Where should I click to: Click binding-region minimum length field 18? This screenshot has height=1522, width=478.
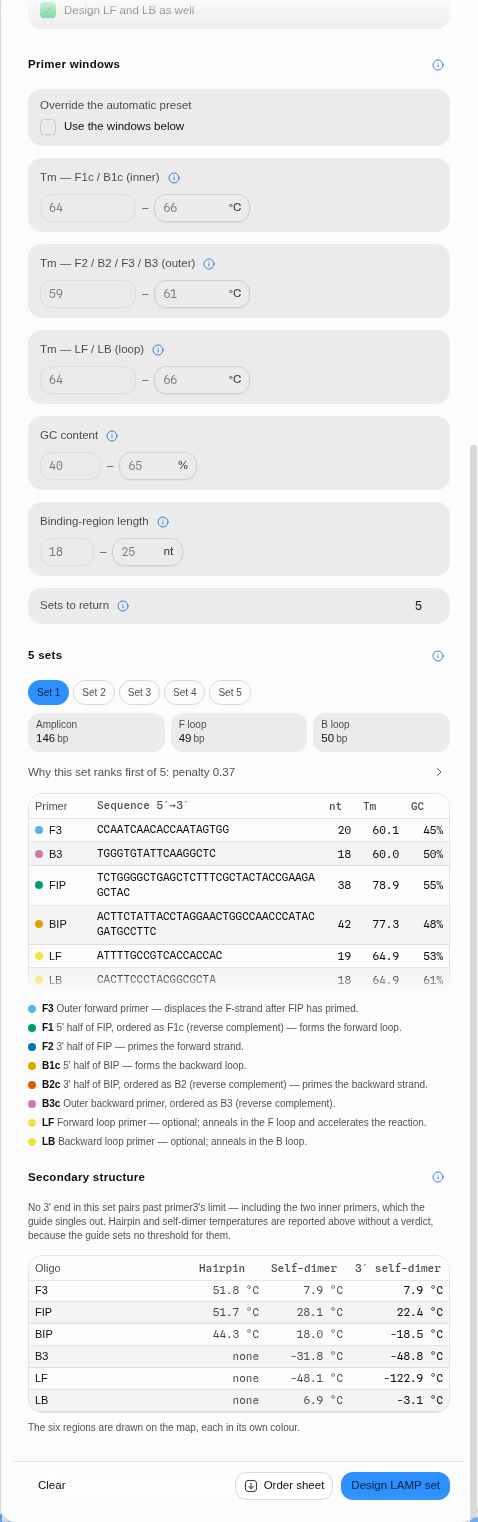pos(67,552)
